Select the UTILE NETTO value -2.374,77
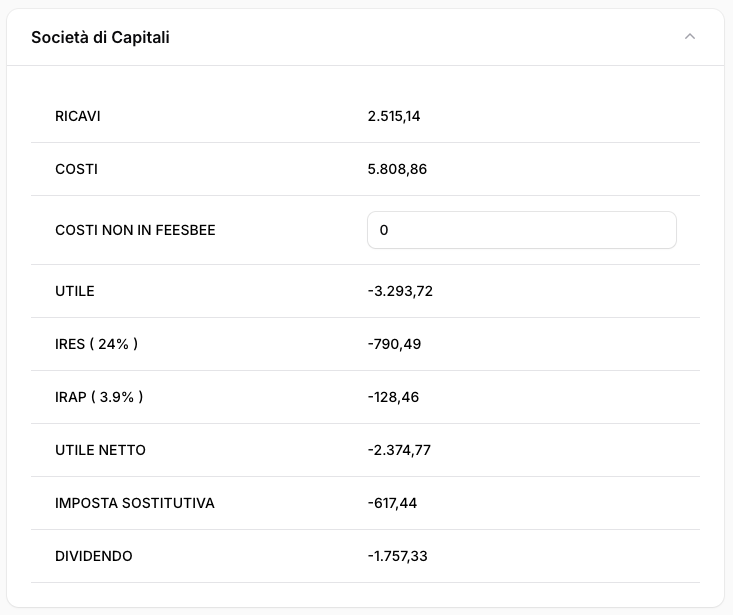 [x=399, y=450]
